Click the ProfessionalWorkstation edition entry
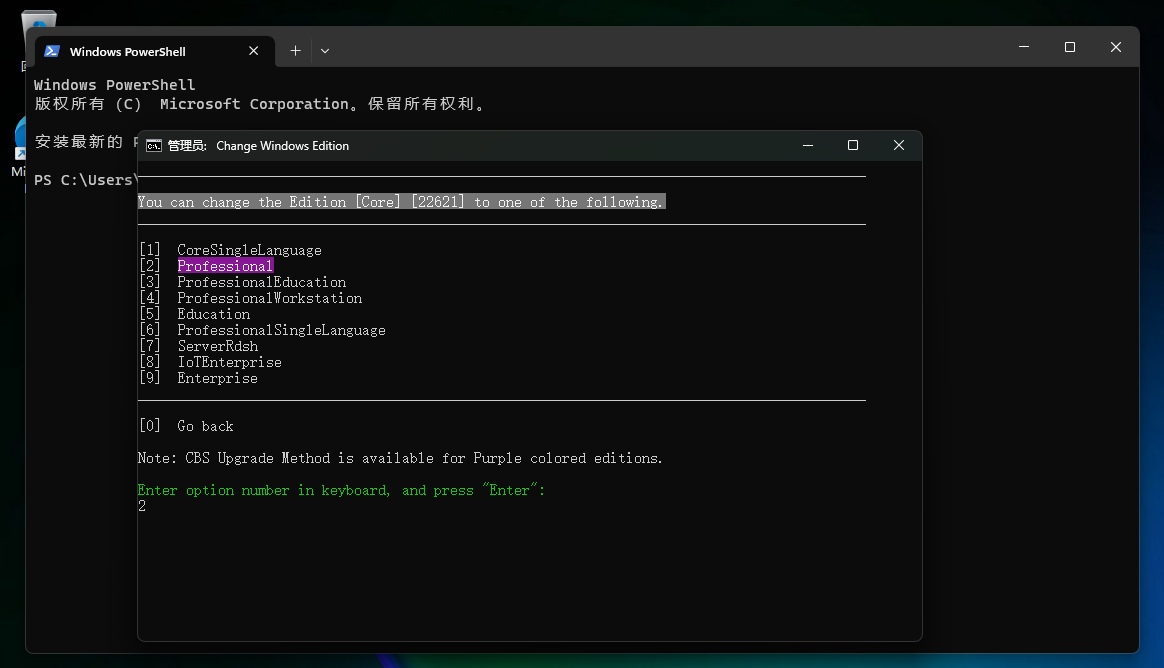Screen dimensions: 1164x668 click(269, 298)
